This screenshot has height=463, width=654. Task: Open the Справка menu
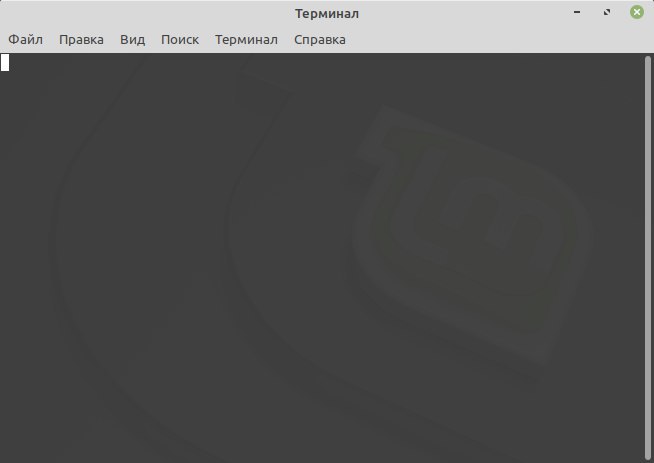point(320,40)
